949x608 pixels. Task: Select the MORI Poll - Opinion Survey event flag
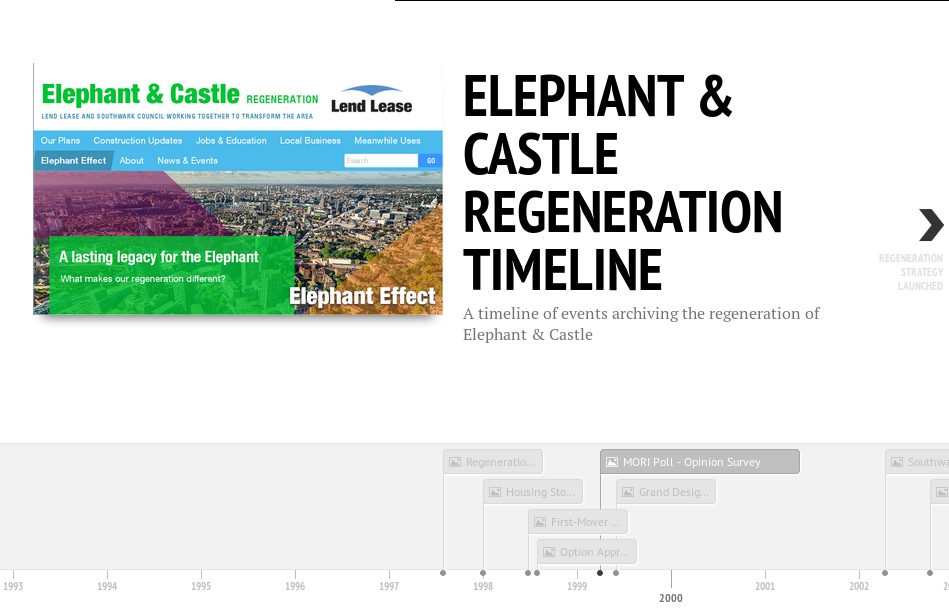(700, 462)
